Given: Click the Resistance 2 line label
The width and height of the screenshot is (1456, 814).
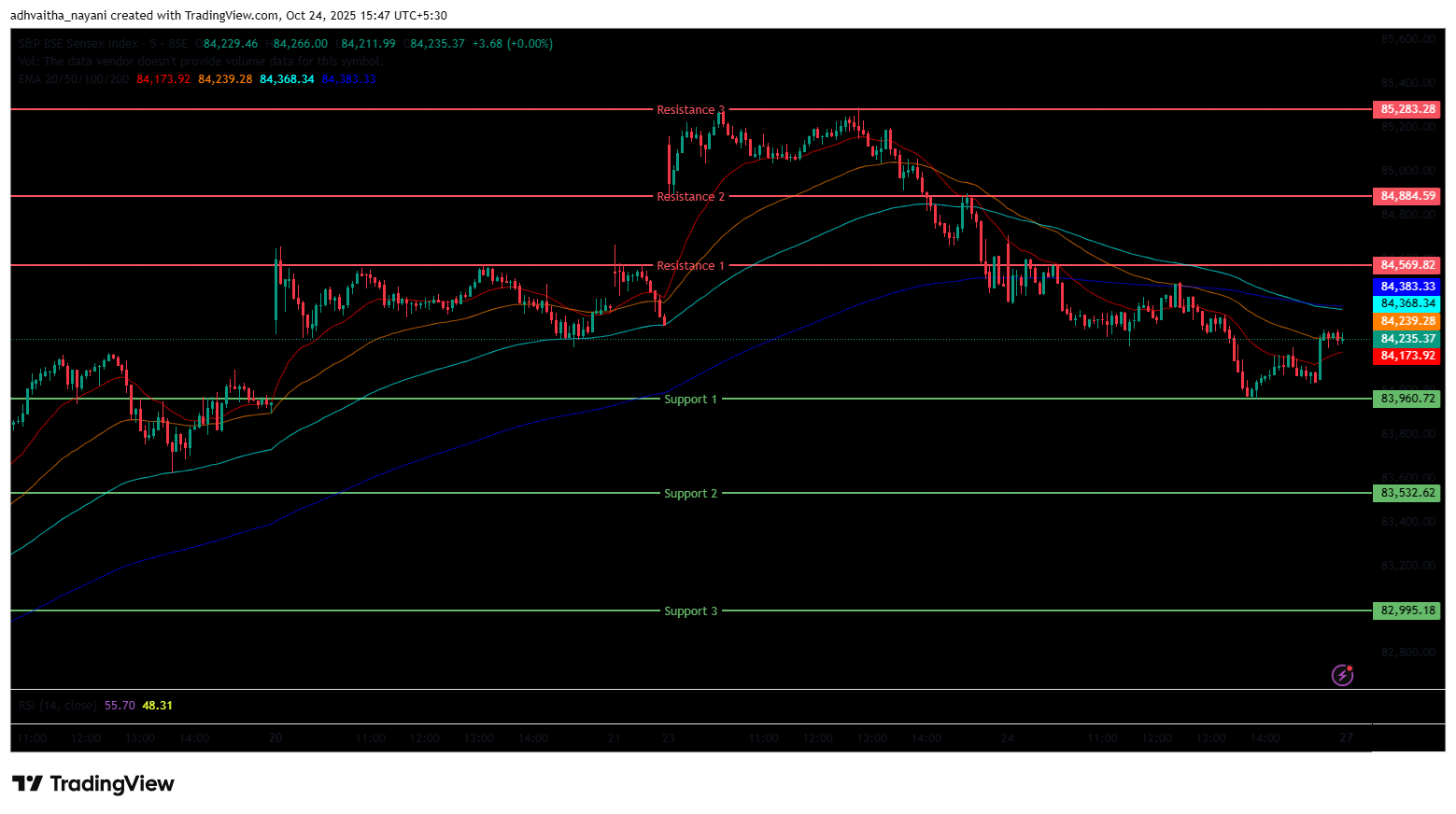Looking at the screenshot, I should tap(690, 197).
